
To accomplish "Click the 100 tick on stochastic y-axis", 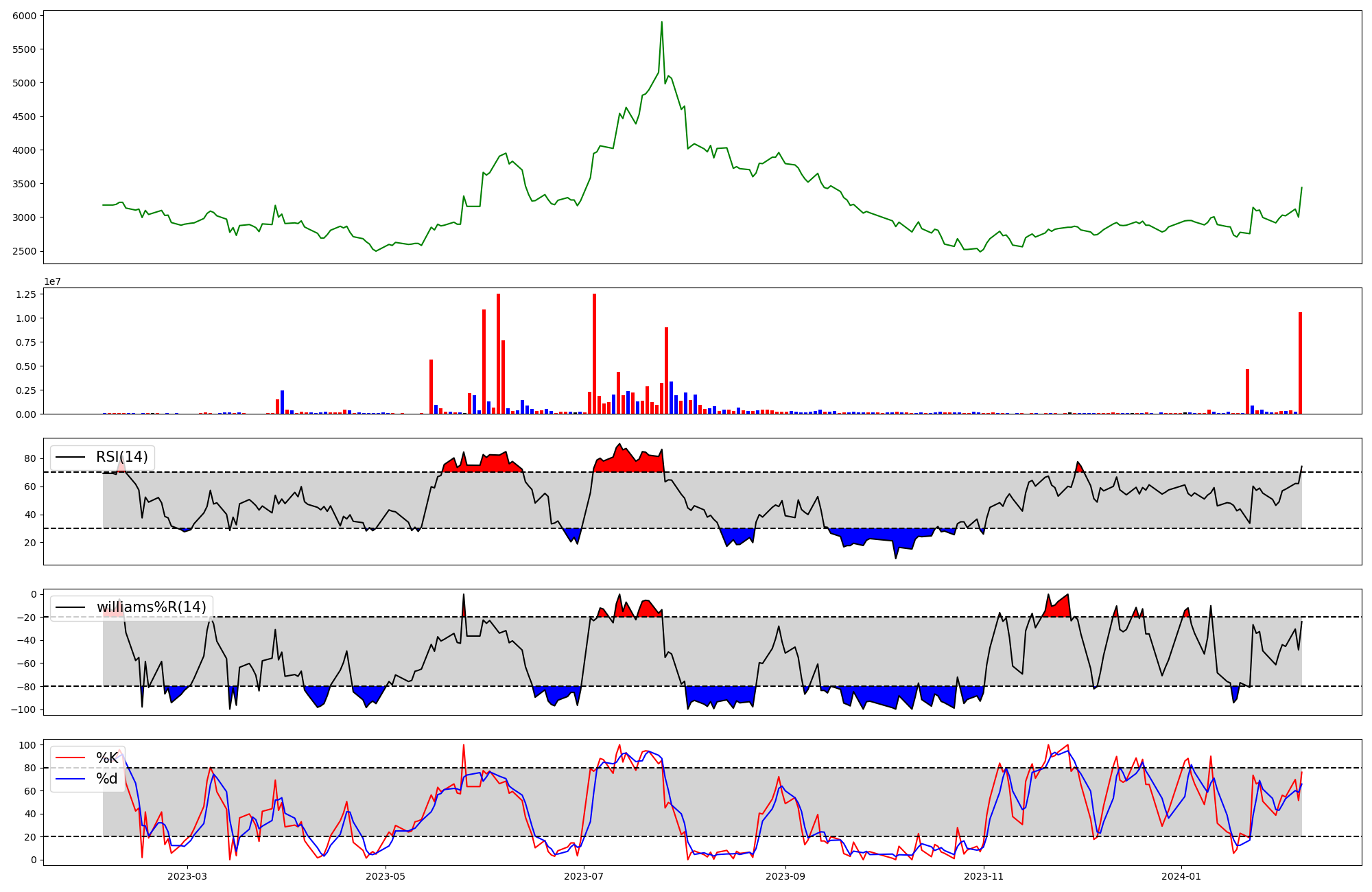I will [x=29, y=745].
